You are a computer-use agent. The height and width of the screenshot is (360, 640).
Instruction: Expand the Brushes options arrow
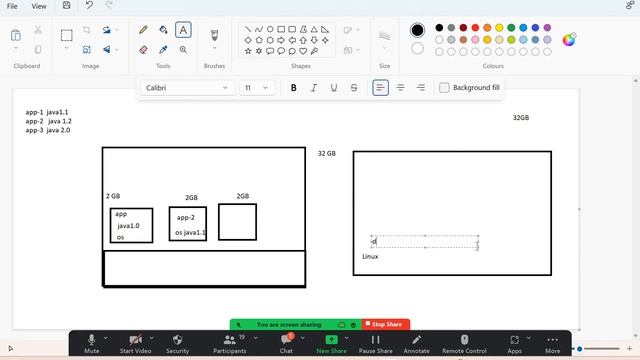coord(214,49)
